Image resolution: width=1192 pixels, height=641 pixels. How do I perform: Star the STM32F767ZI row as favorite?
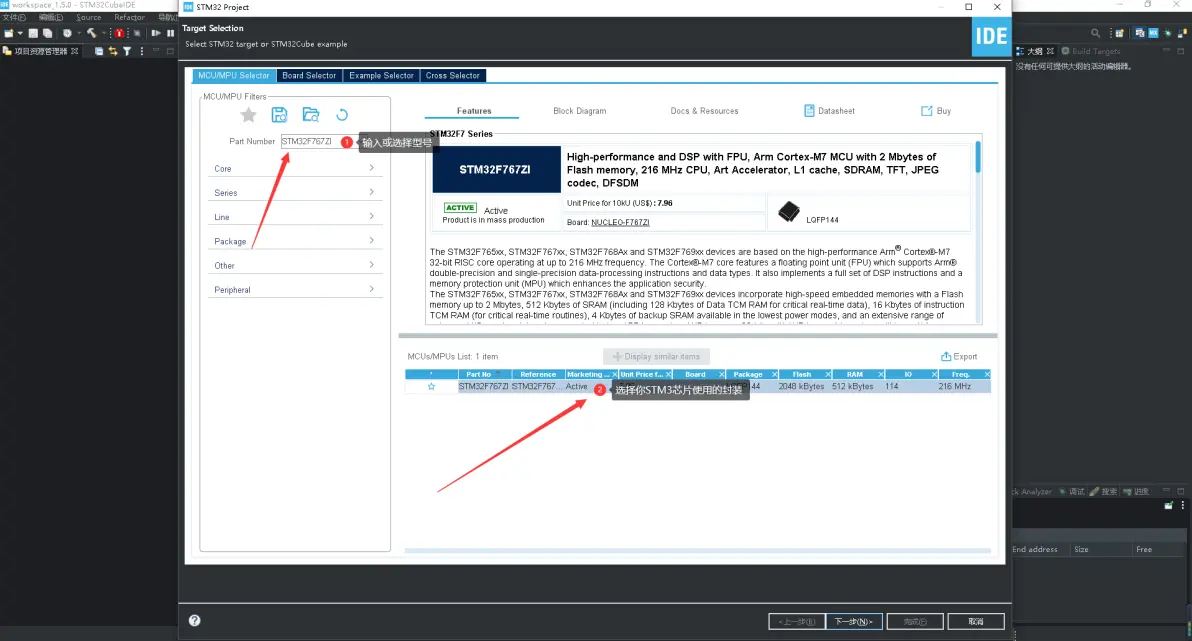431,386
